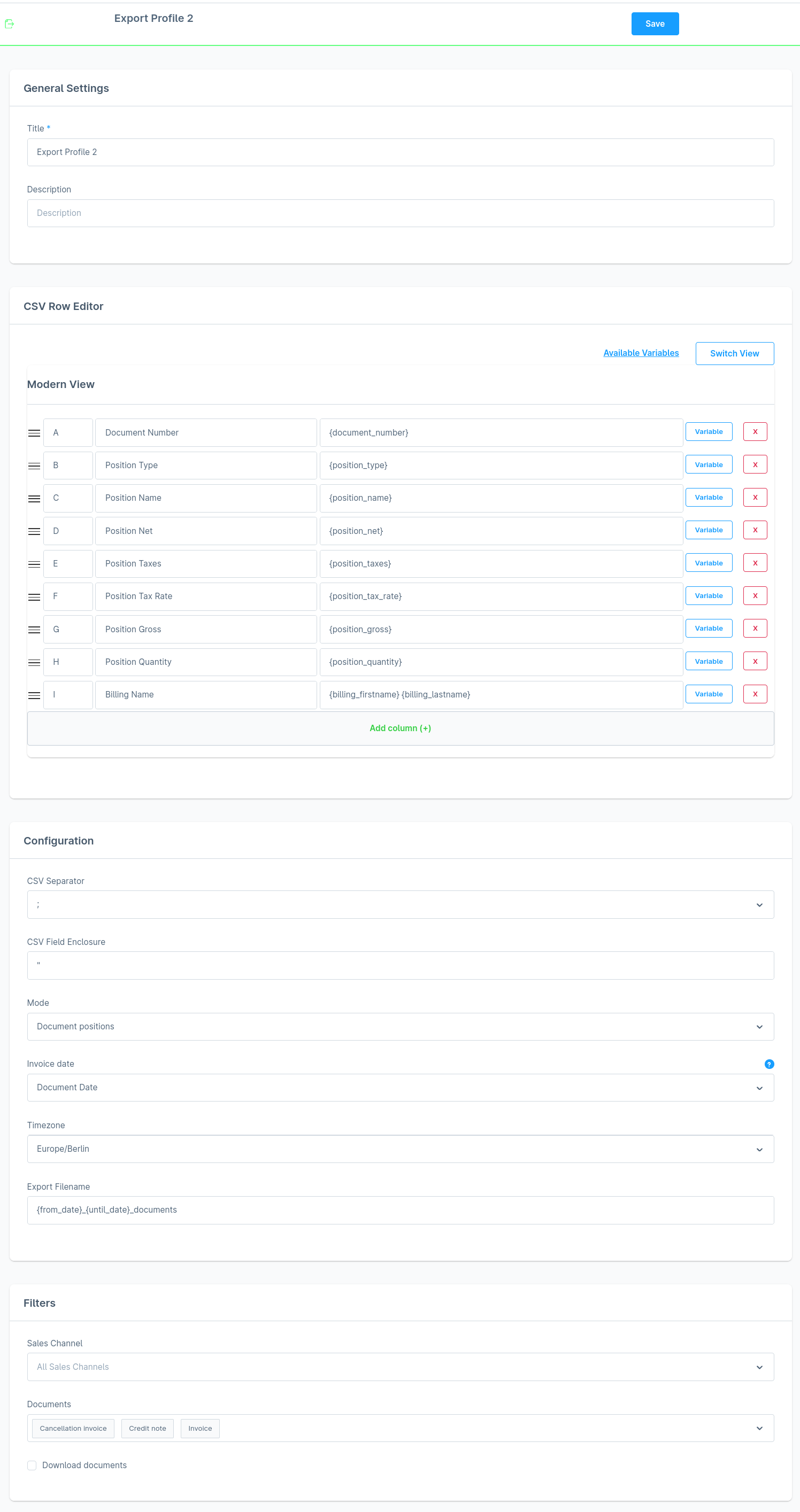
Task: Focus the Title input field
Action: coord(400,152)
